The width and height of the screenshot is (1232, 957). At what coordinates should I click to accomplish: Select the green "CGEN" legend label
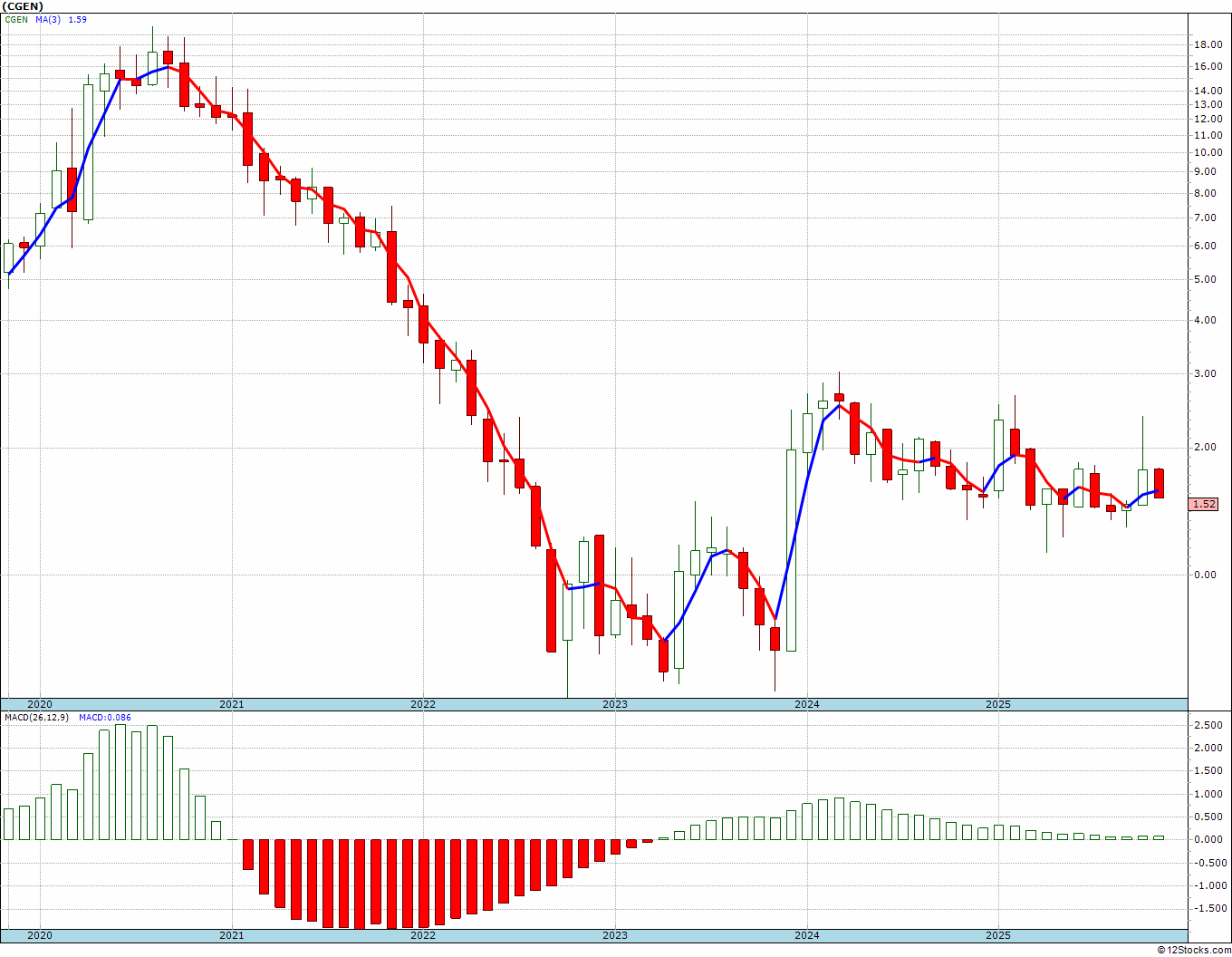pyautogui.click(x=16, y=19)
